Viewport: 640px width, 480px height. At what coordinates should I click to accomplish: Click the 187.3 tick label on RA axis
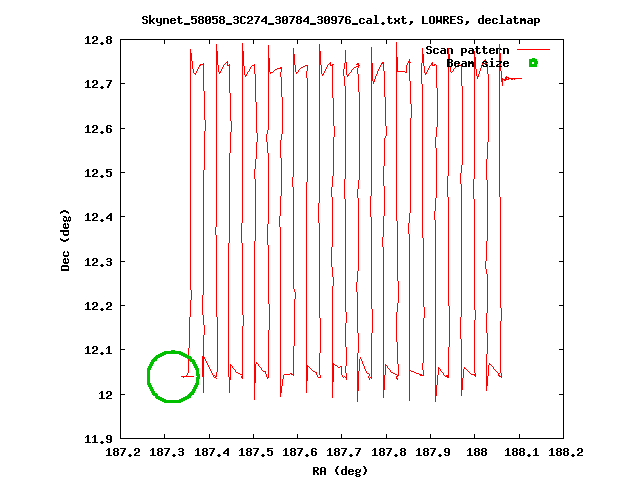pyautogui.click(x=167, y=452)
